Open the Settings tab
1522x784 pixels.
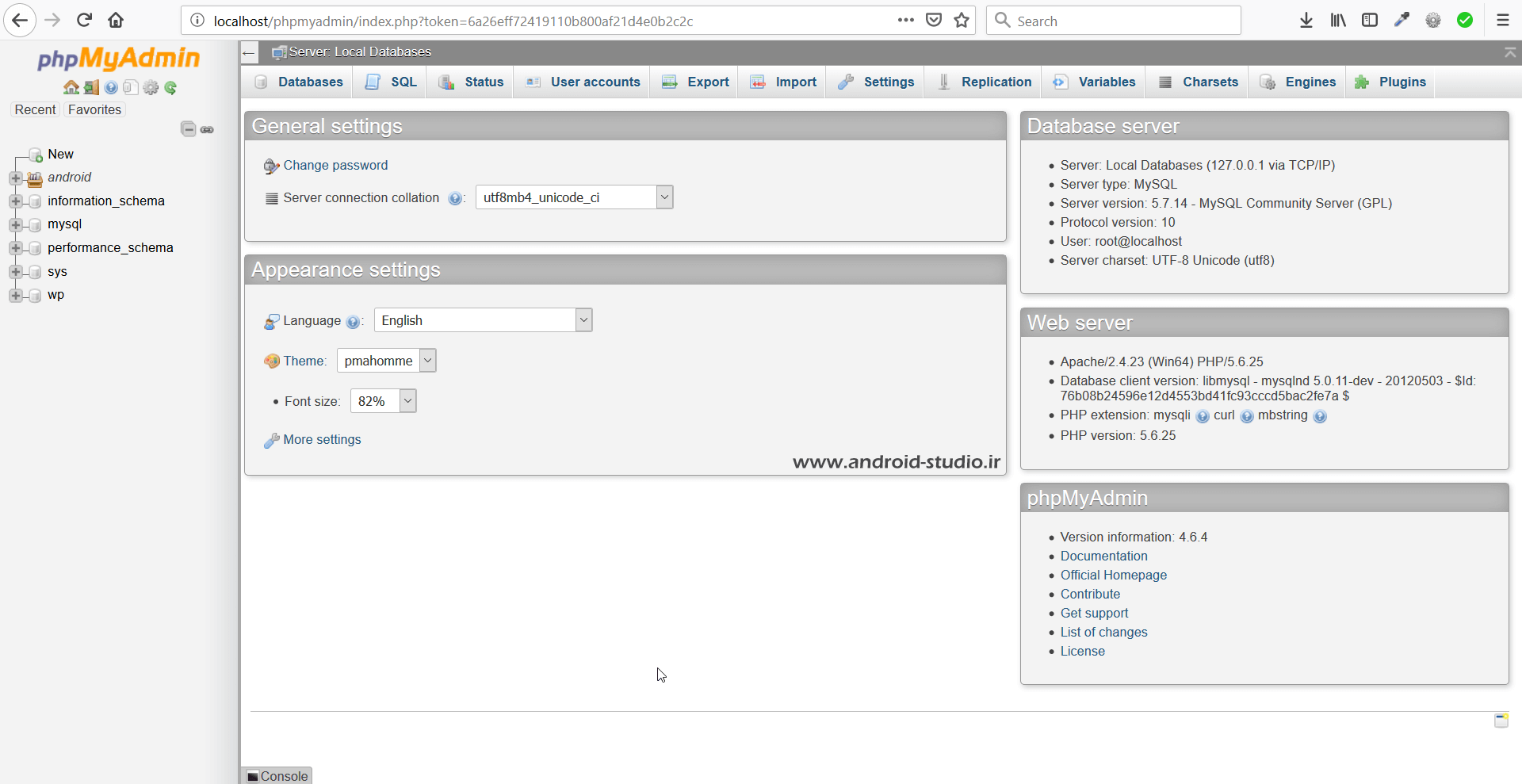click(876, 82)
